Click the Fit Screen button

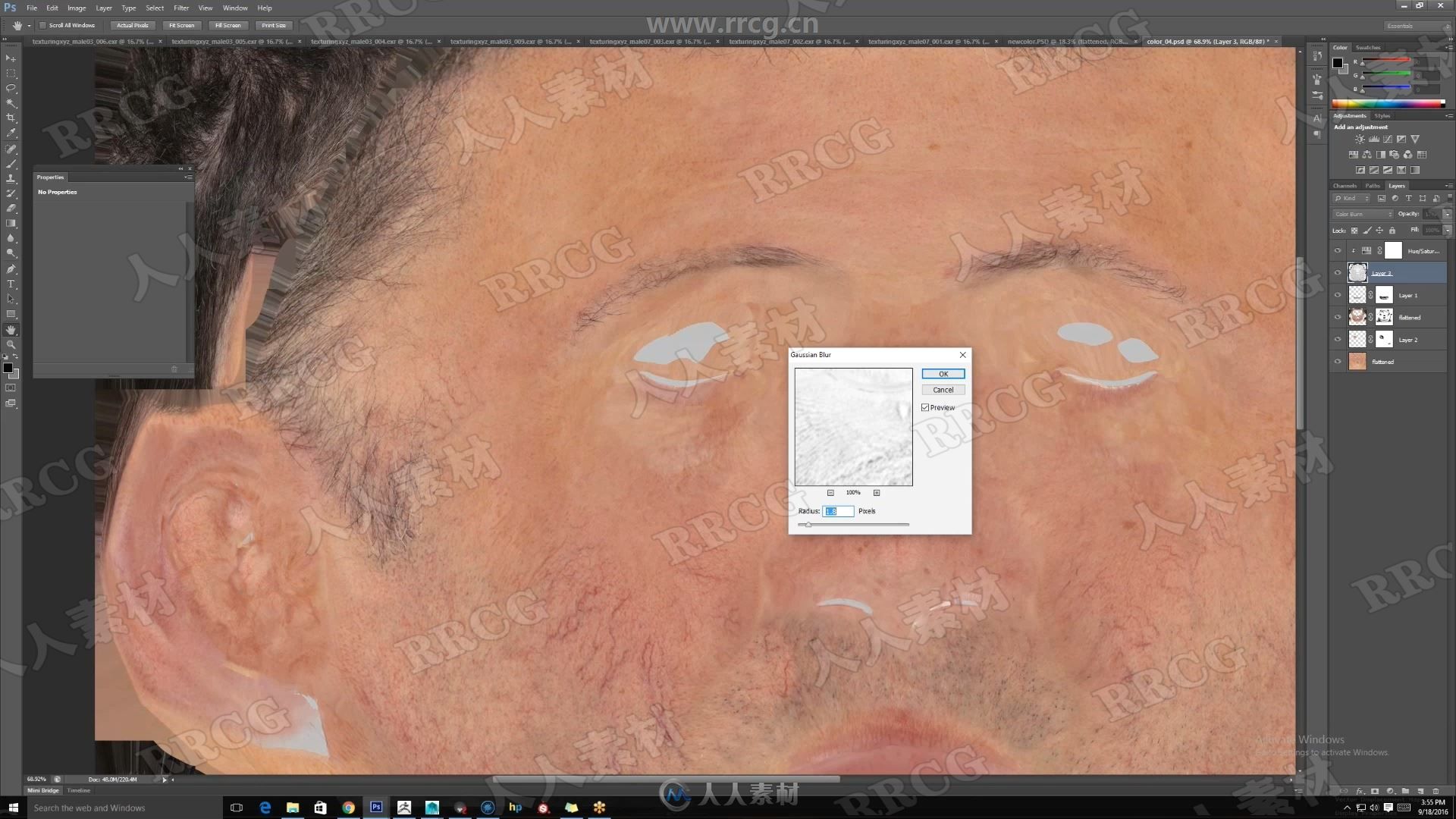pos(181,26)
